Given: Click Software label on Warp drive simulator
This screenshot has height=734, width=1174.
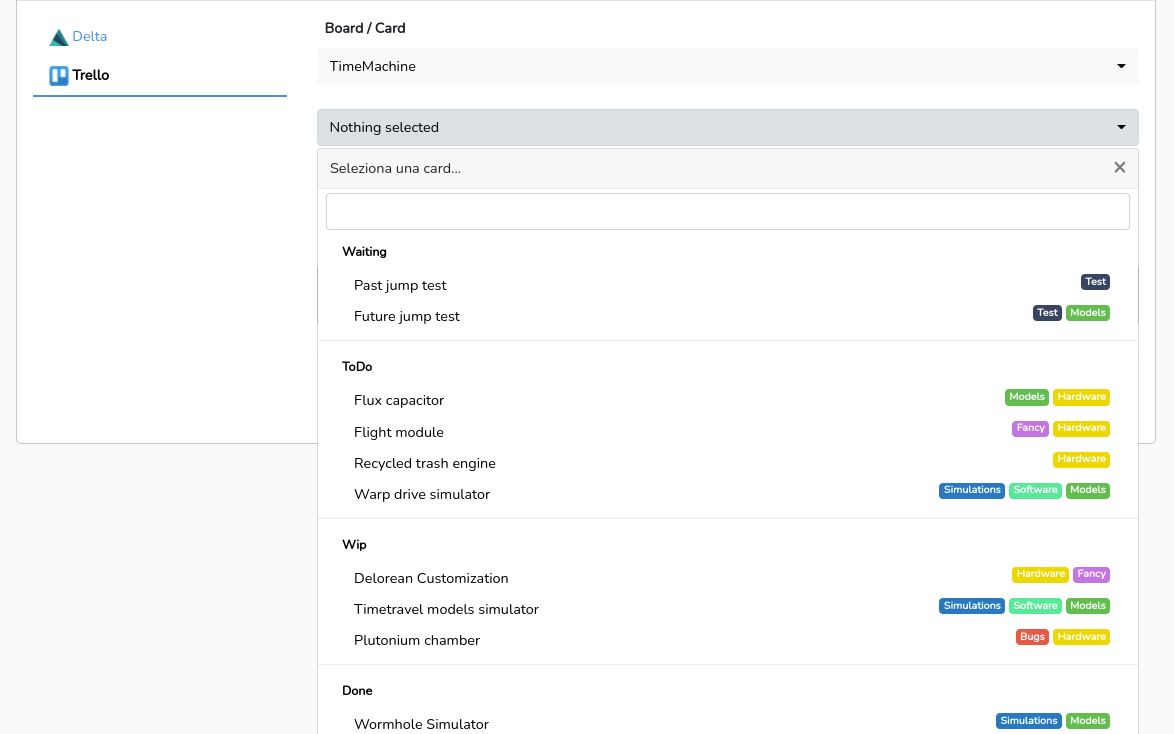Looking at the screenshot, I should click(x=1035, y=490).
